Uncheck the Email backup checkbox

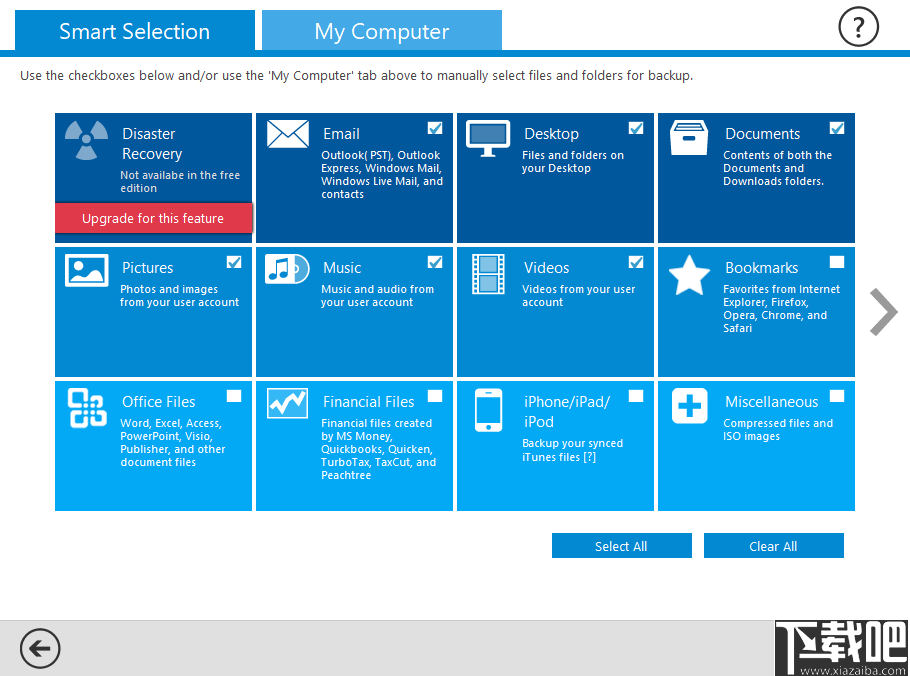[x=435, y=128]
